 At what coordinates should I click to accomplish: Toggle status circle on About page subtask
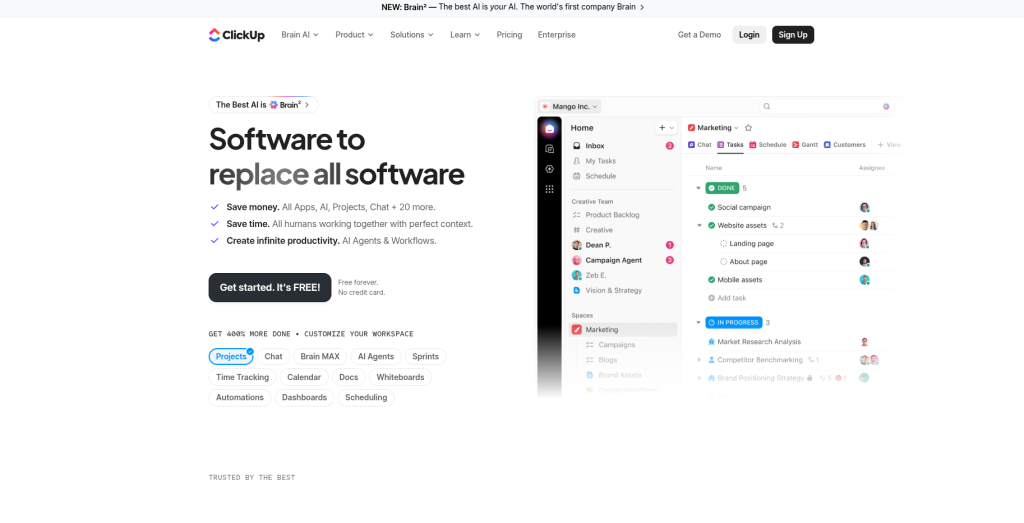724,262
